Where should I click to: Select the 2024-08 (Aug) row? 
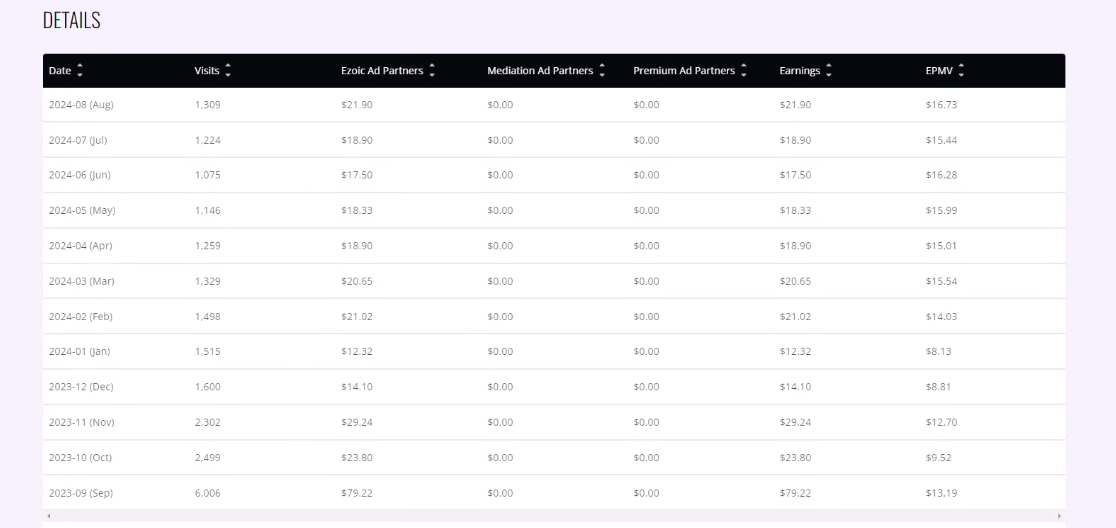tap(554, 105)
